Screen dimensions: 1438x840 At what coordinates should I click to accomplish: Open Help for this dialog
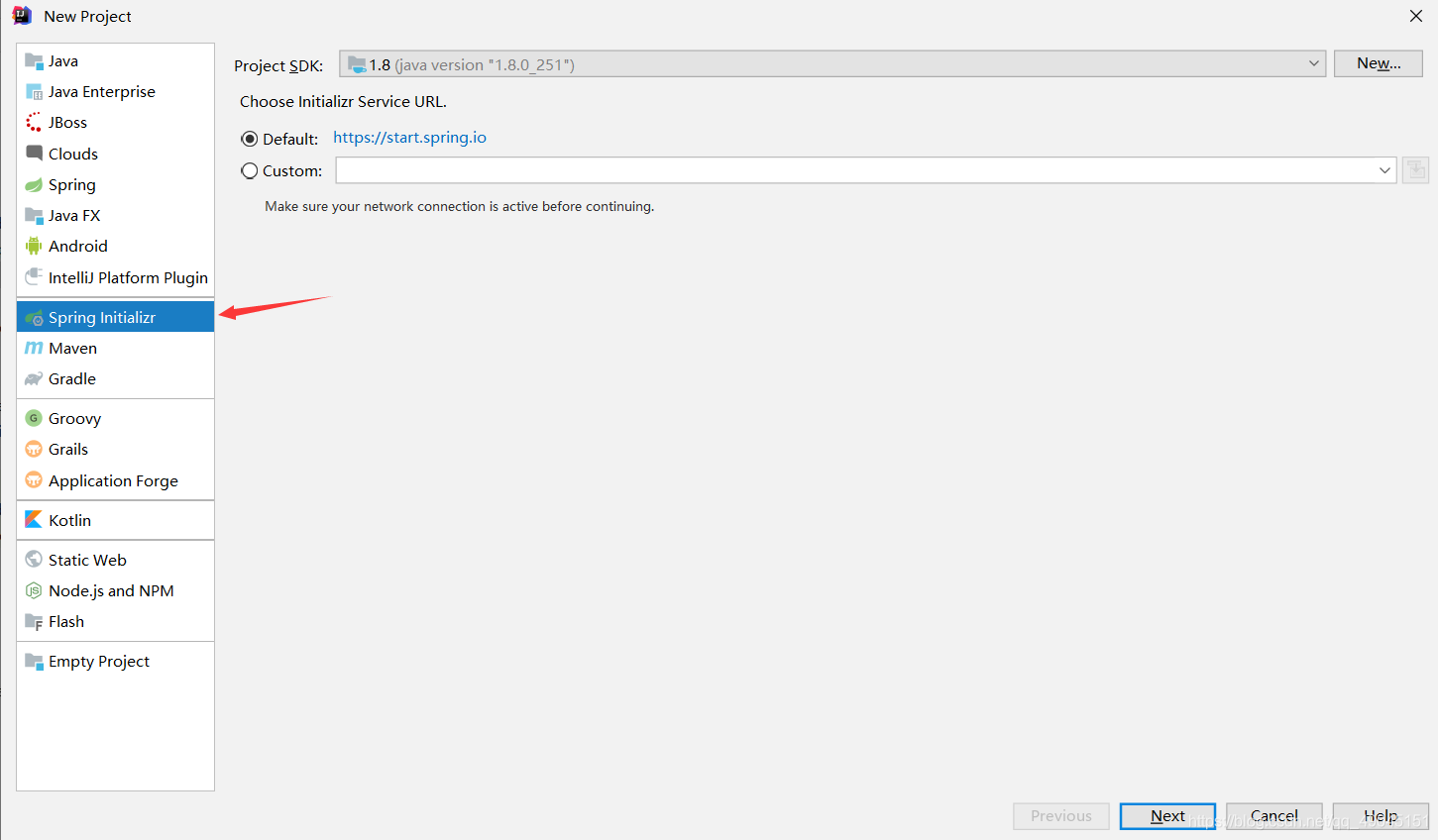[1381, 816]
